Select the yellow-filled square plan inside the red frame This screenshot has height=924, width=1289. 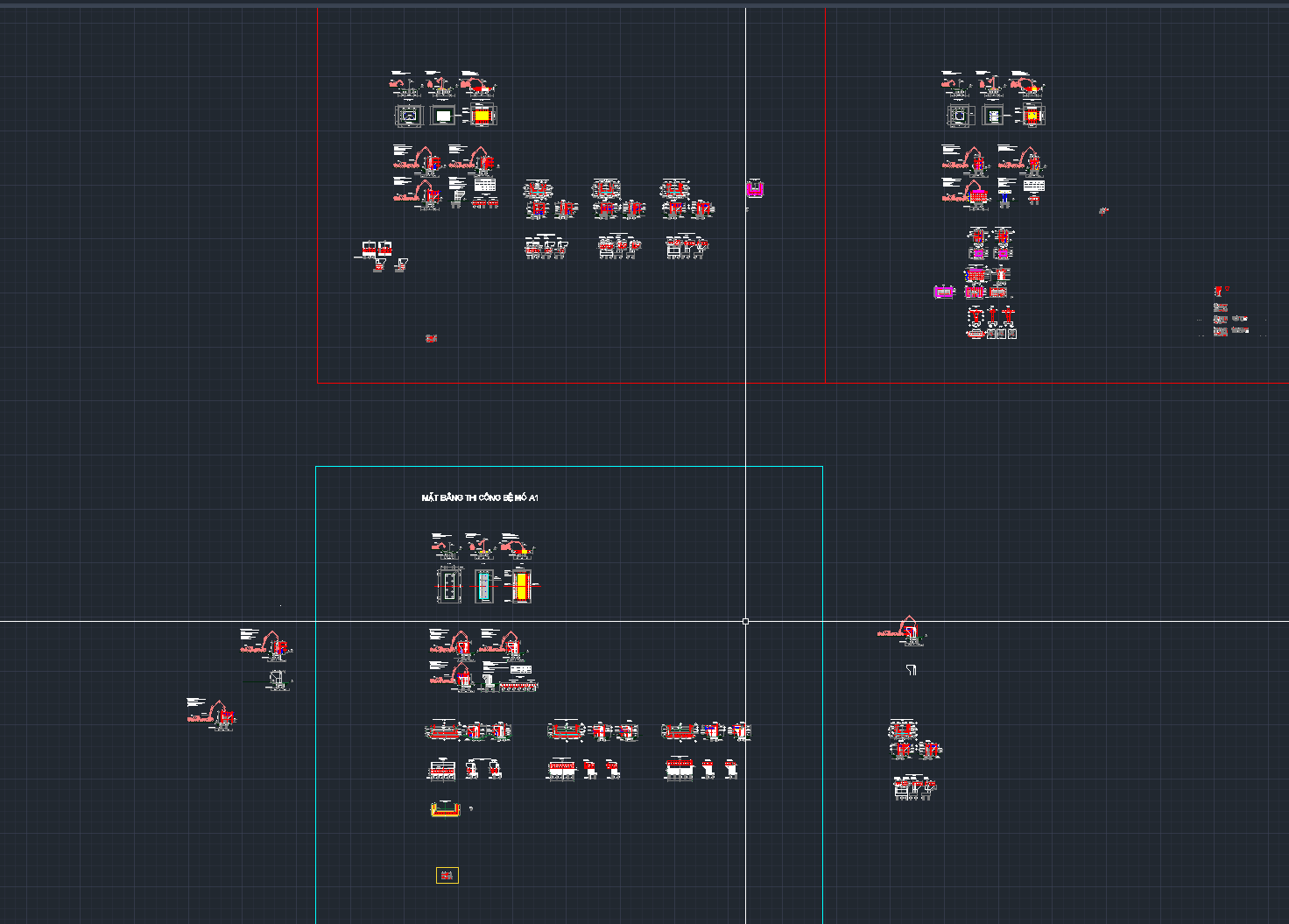[x=481, y=116]
